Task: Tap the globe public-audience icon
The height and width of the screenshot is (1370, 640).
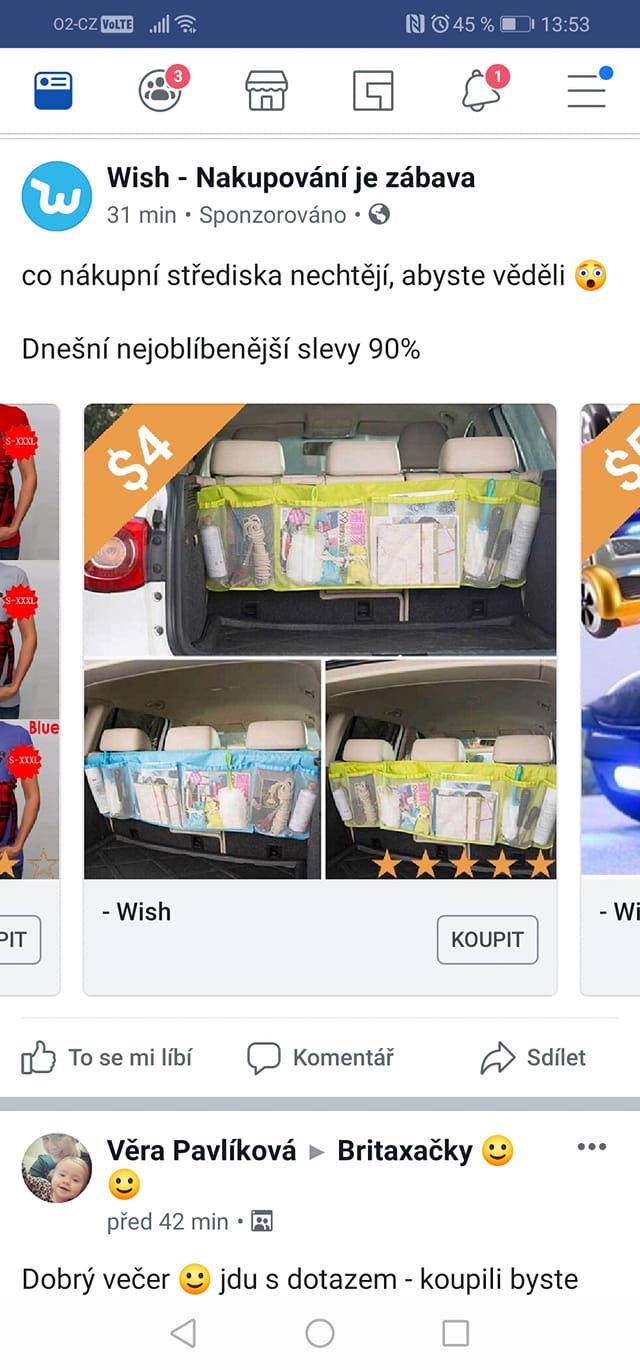Action: [379, 214]
